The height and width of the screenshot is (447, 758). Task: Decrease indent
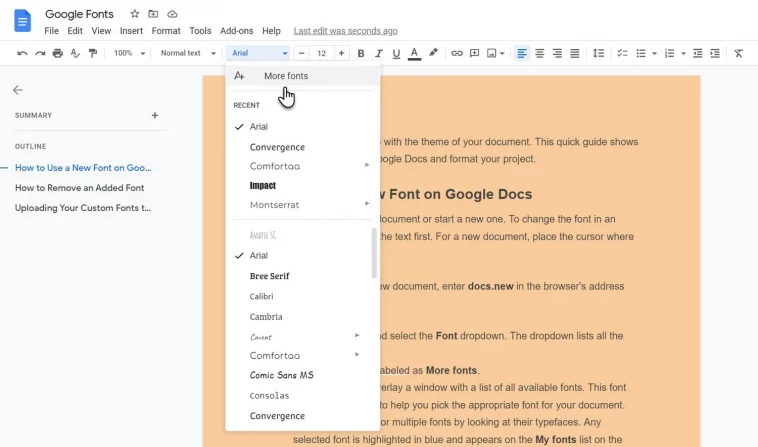[698, 53]
